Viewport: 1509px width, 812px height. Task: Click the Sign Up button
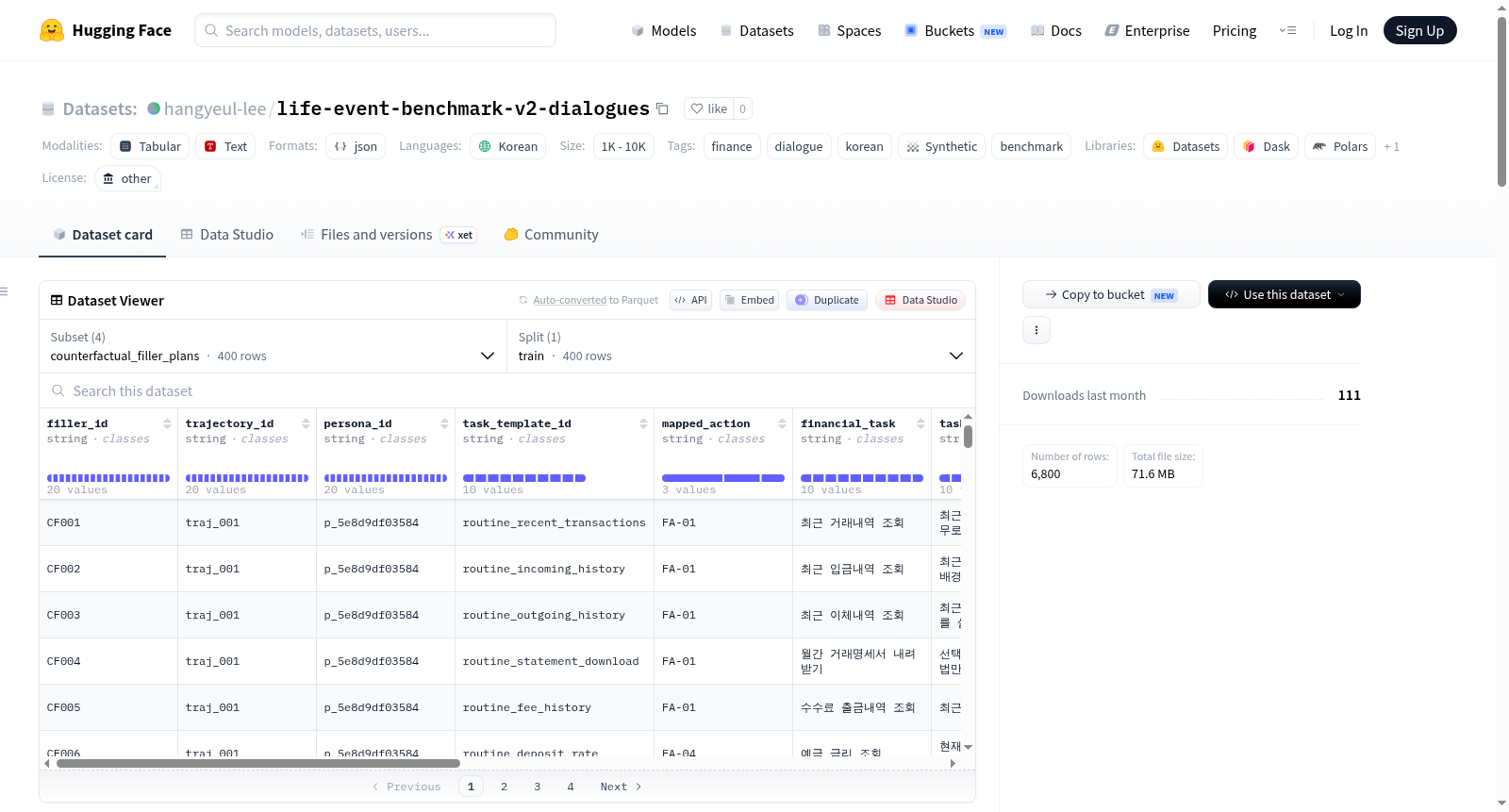click(1420, 30)
